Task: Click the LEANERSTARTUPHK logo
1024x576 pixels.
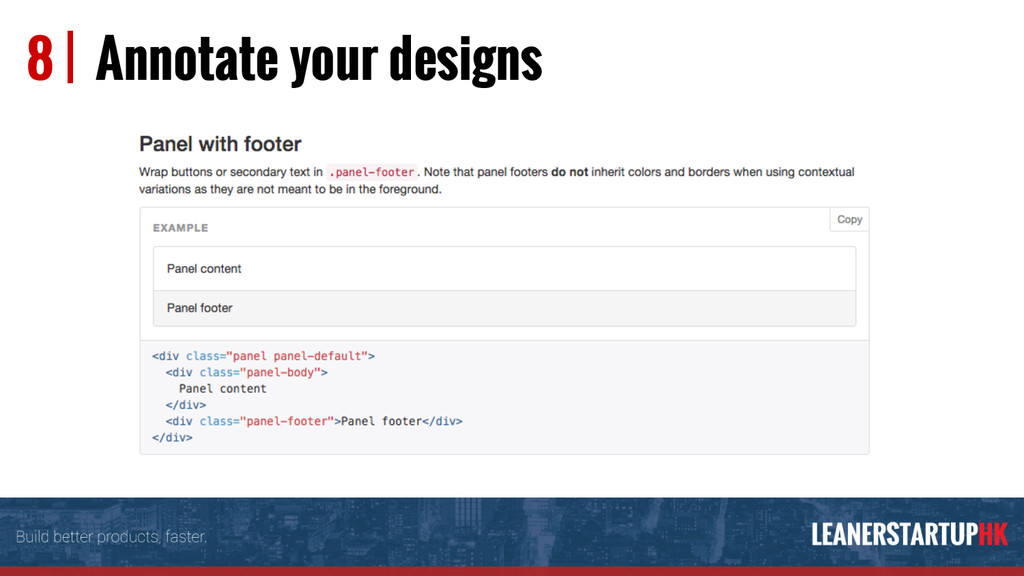Action: click(x=909, y=534)
